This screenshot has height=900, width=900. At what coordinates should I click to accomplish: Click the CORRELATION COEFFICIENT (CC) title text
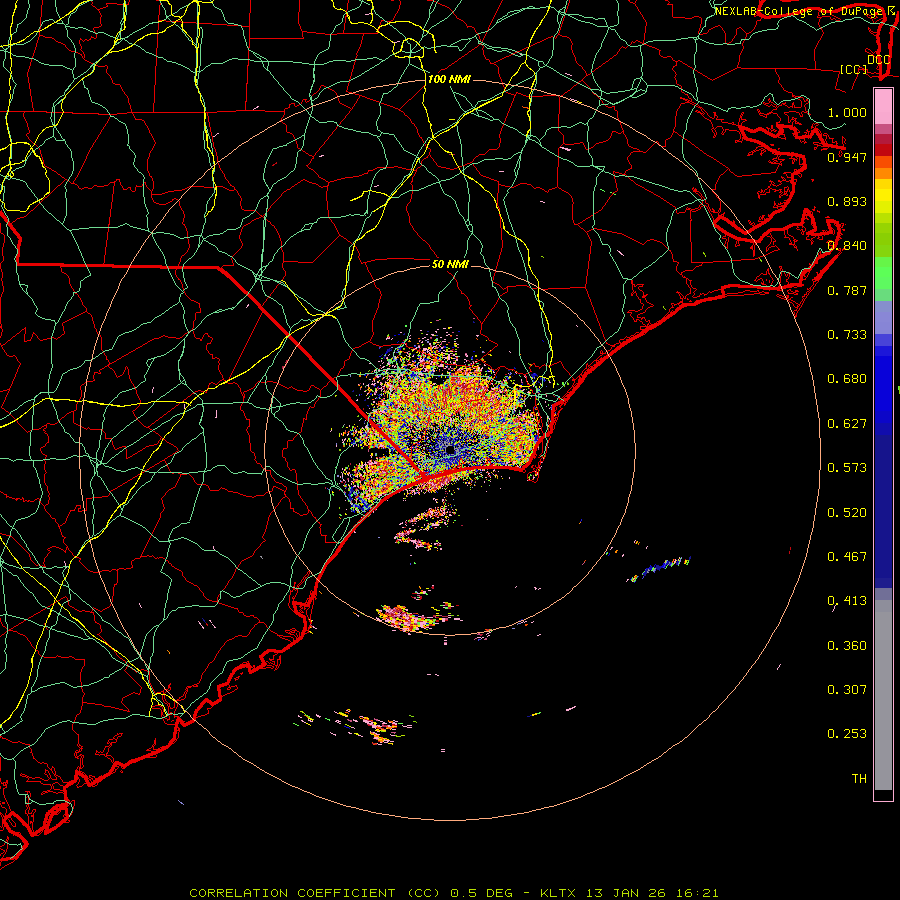coord(315,893)
